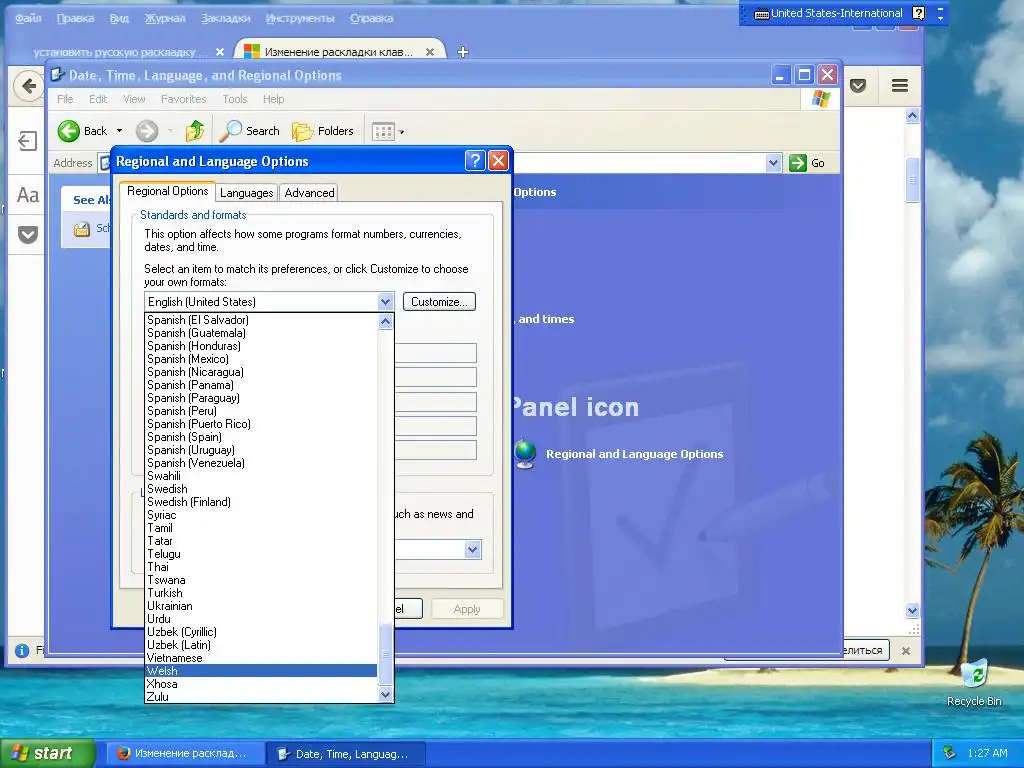Choose Spanish (El Salvador) entry
Screen dimensions: 1024x768
click(x=261, y=320)
